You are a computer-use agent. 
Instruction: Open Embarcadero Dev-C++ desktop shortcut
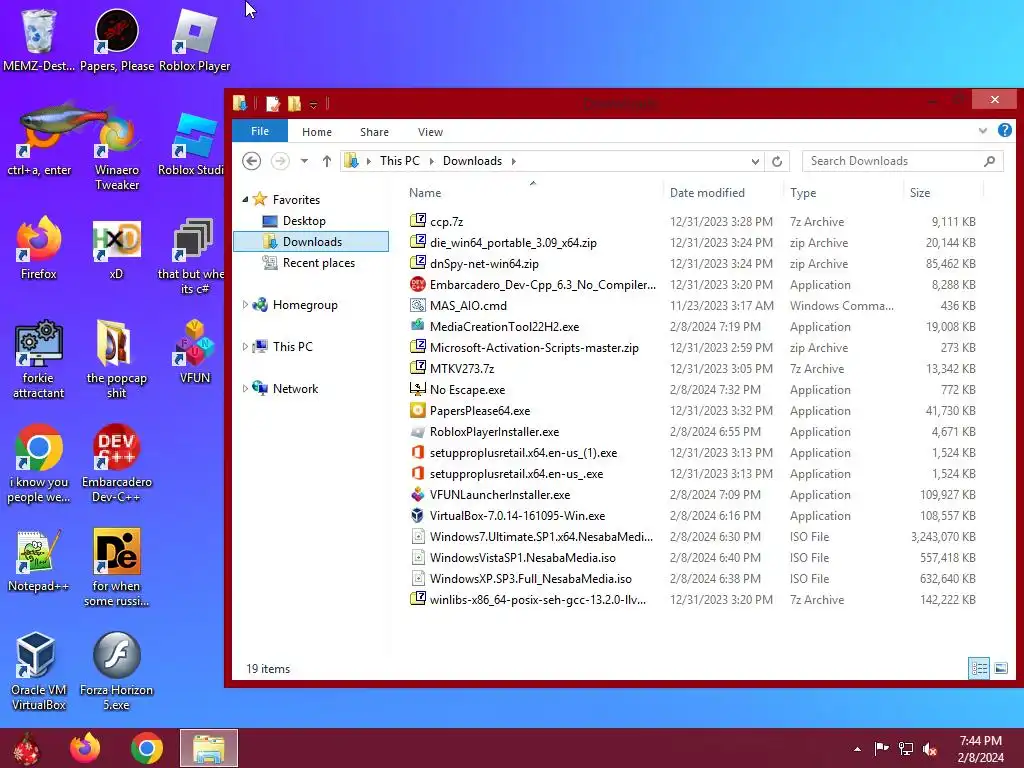coord(116,464)
